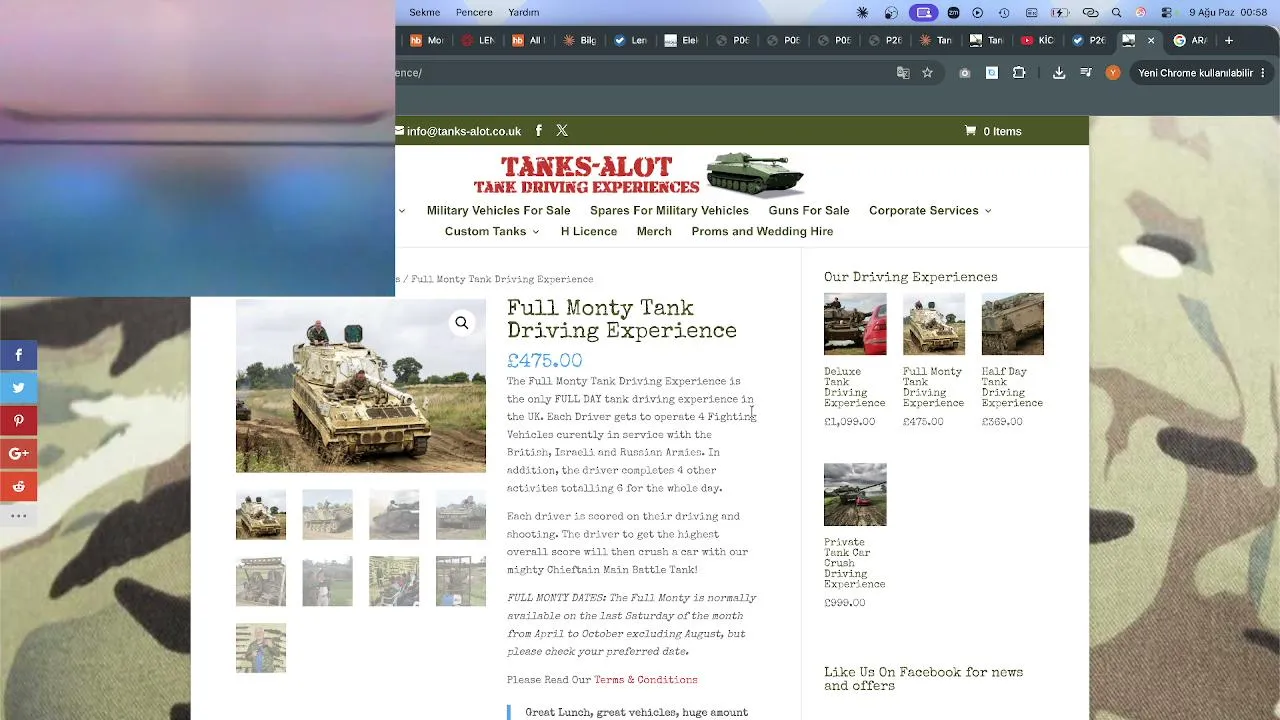Screen dimensions: 1280x720
Task: Switch to the Elek browser tab
Action: point(682,41)
